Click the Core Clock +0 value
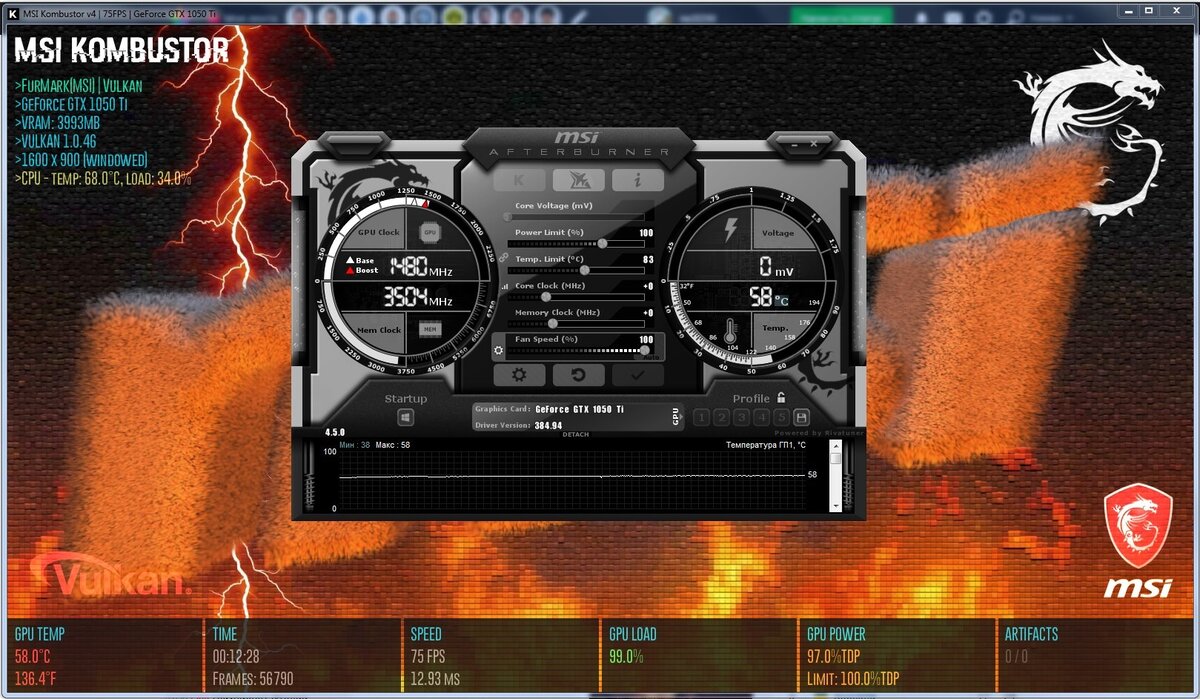1200x699 pixels. (648, 286)
